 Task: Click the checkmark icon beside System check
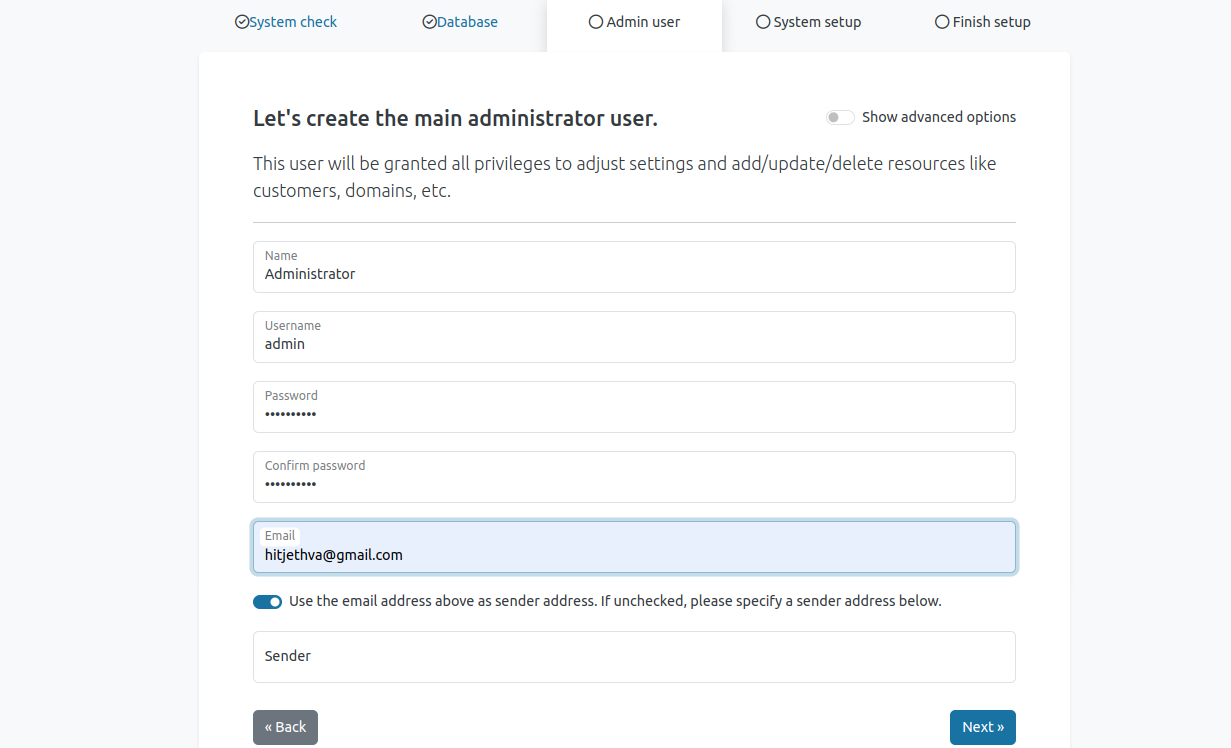pos(242,22)
